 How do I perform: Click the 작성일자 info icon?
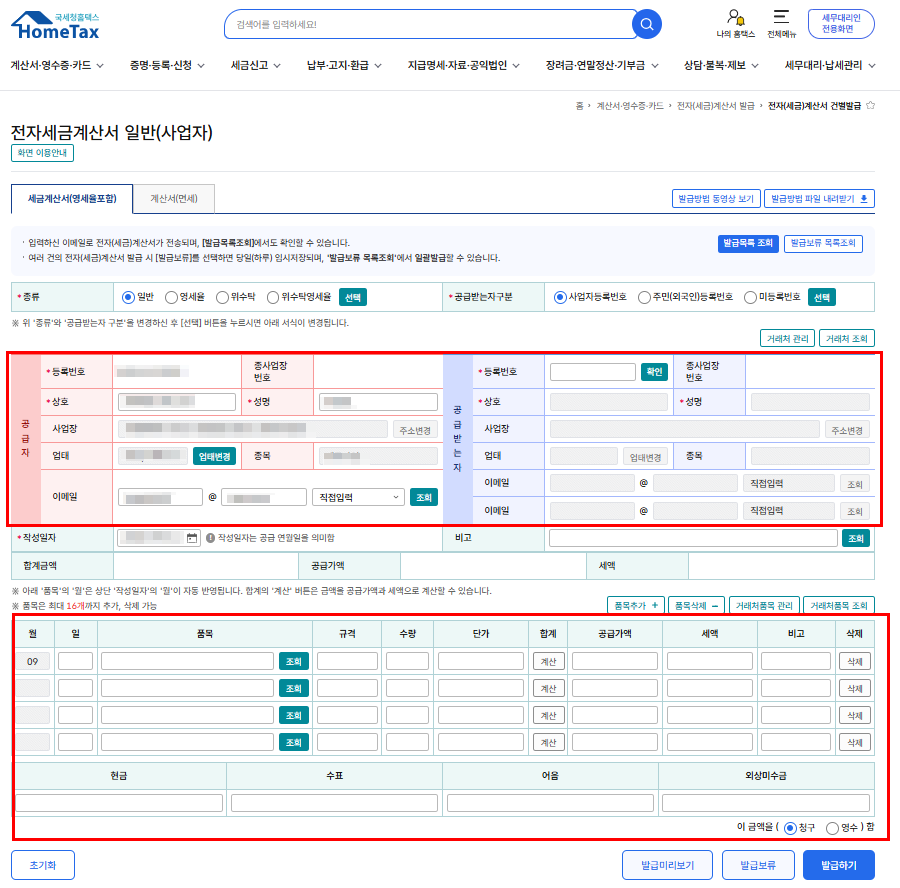pyautogui.click(x=211, y=538)
